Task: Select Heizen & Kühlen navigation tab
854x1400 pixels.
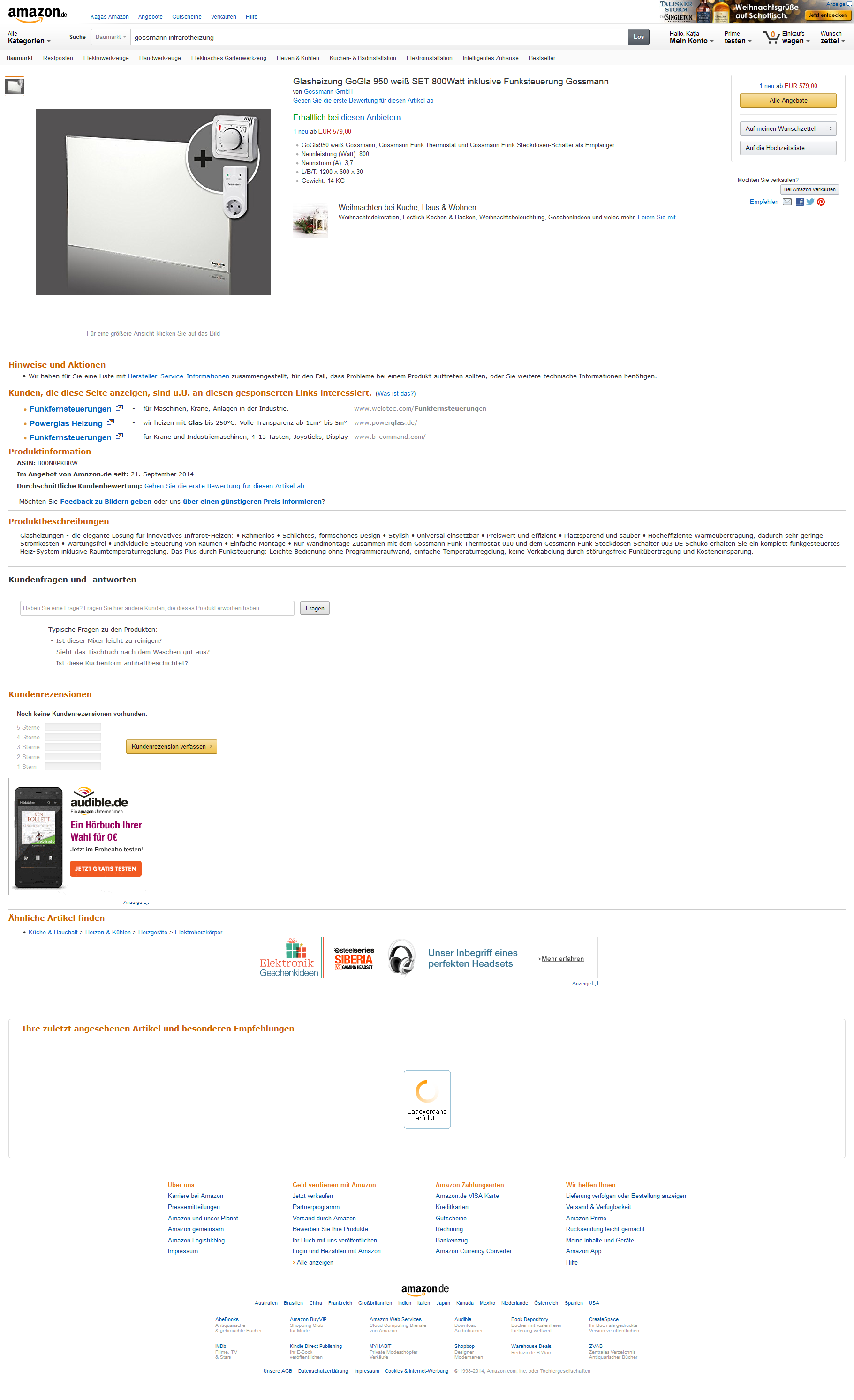Action: coord(298,58)
